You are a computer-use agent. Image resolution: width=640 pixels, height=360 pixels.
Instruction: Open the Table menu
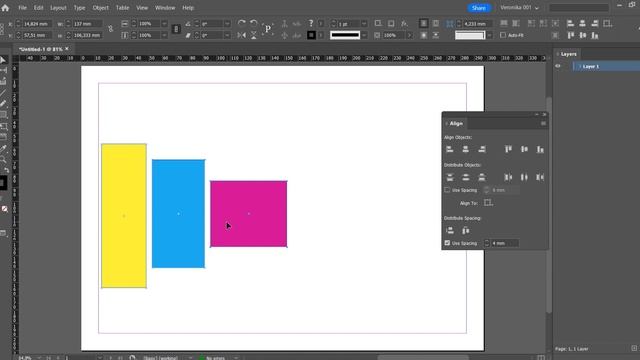coord(122,8)
